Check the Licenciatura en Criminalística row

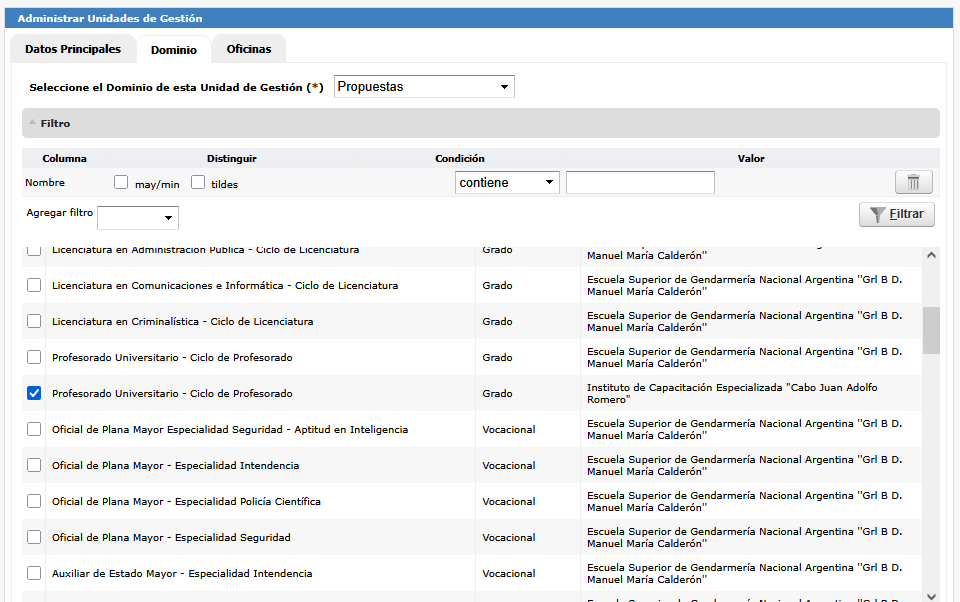pyautogui.click(x=34, y=322)
